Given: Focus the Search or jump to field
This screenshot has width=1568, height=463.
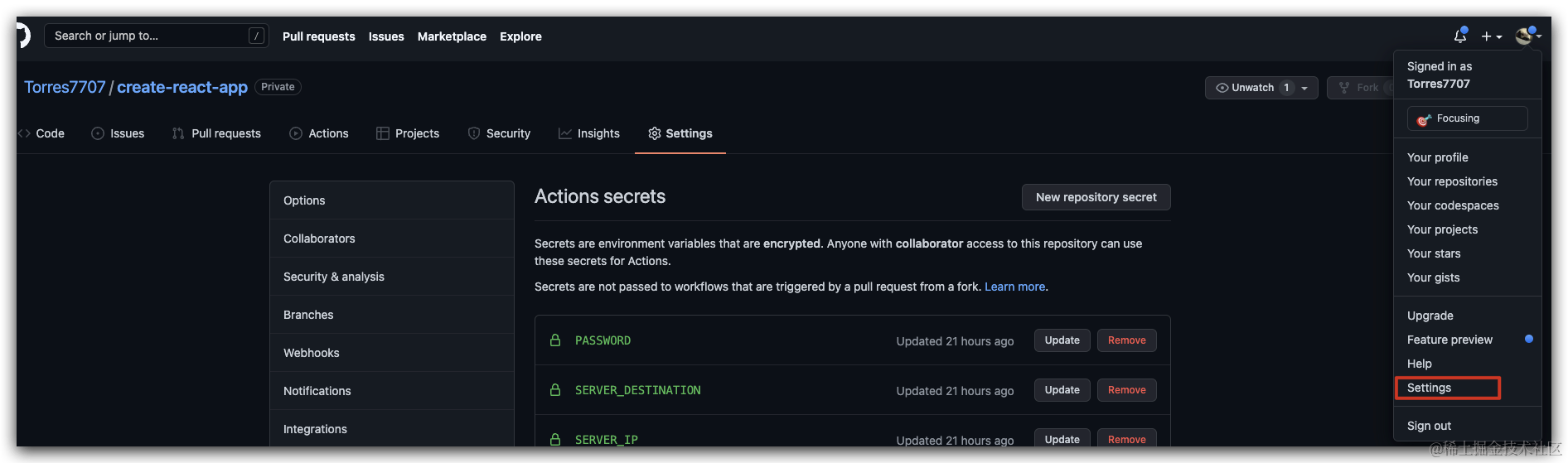Looking at the screenshot, I should click(149, 36).
